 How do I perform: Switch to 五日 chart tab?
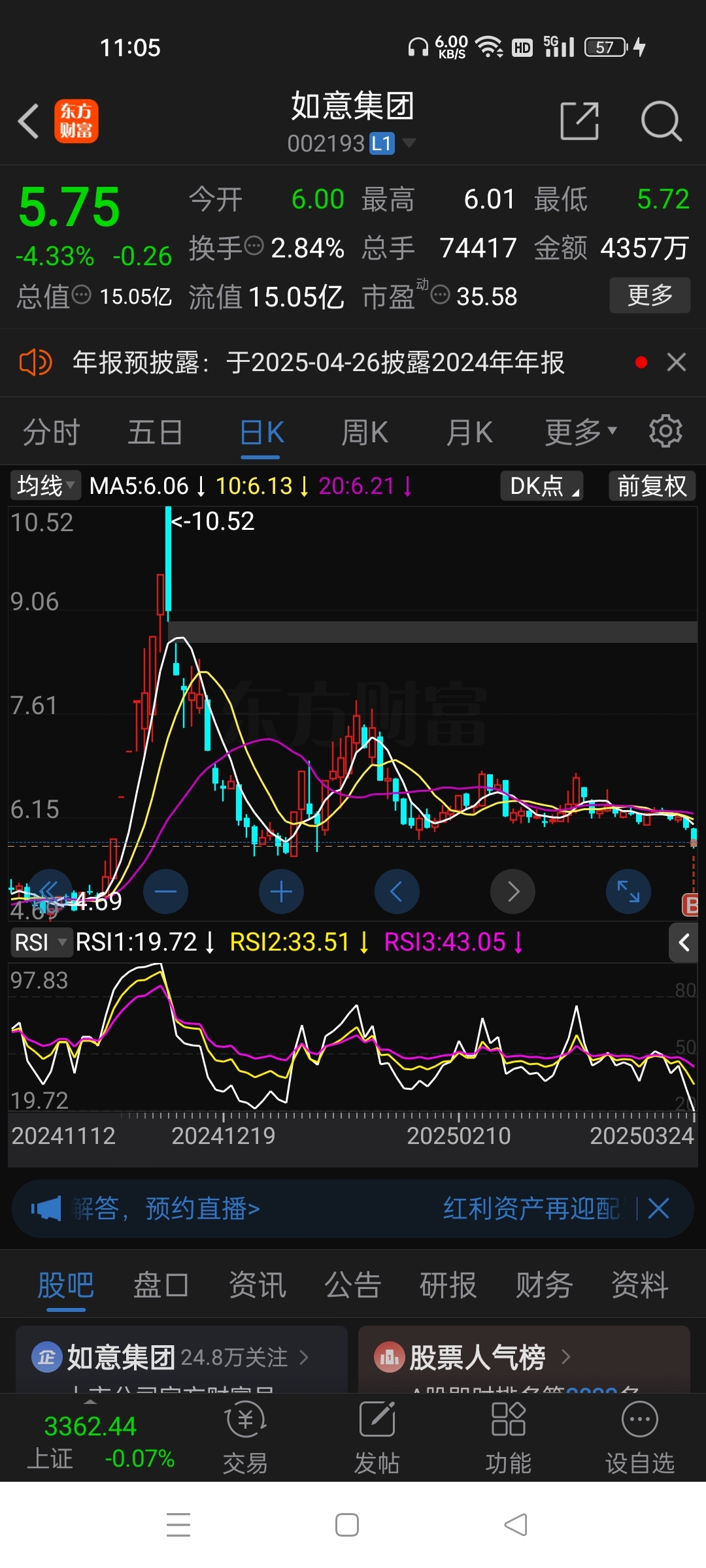coord(155,432)
